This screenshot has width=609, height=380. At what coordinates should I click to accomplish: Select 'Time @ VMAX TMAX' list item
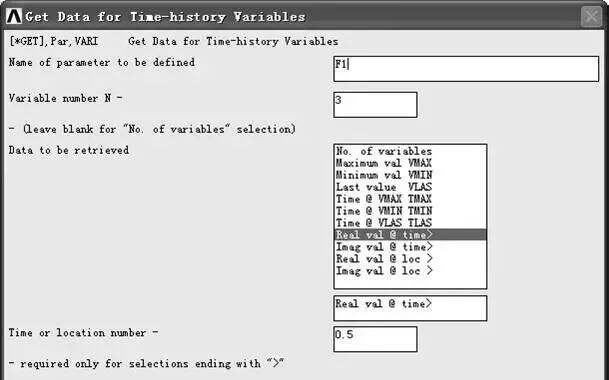tap(410, 199)
